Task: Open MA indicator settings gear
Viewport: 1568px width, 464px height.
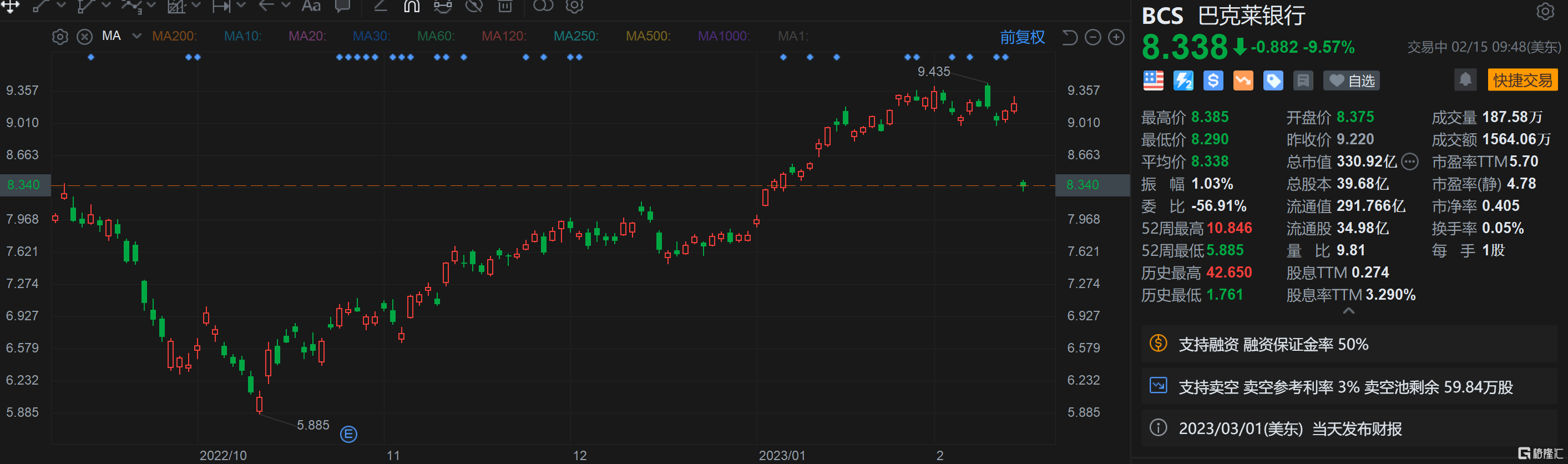Action: coord(60,37)
